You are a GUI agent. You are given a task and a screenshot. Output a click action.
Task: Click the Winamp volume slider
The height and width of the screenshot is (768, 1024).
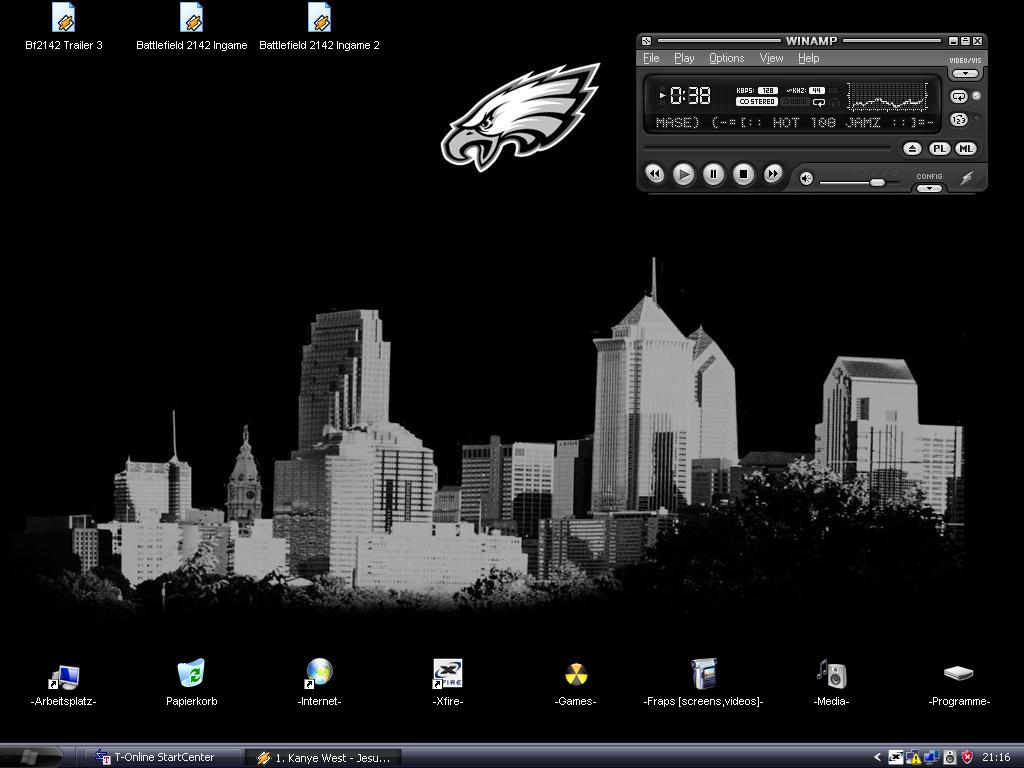pos(850,182)
